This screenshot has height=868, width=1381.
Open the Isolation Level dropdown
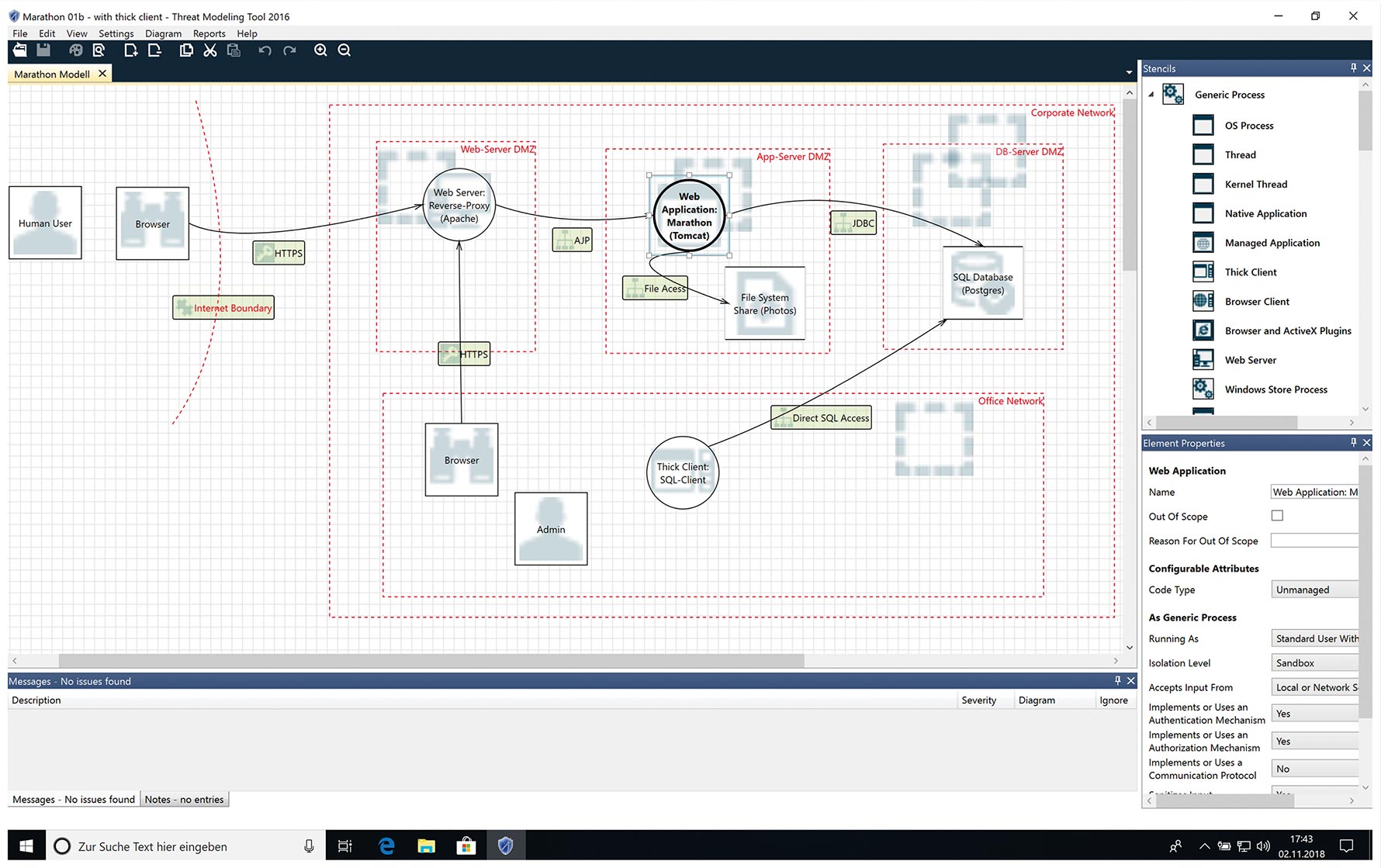(1315, 663)
